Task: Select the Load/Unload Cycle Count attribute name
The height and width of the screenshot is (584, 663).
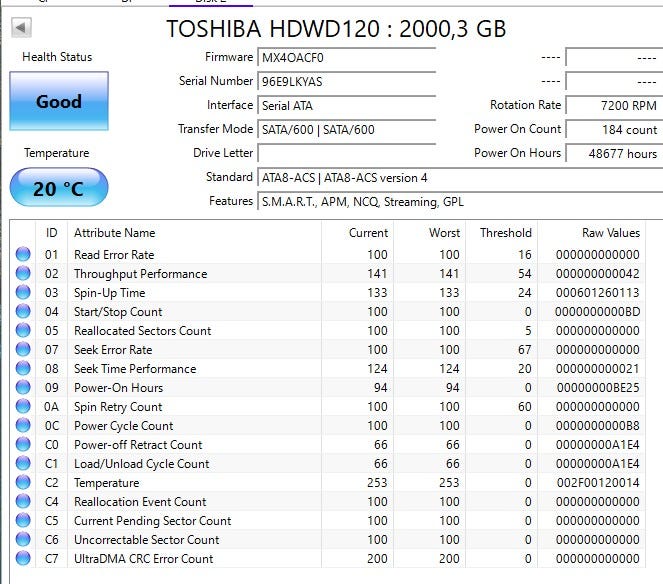Action: 142,464
